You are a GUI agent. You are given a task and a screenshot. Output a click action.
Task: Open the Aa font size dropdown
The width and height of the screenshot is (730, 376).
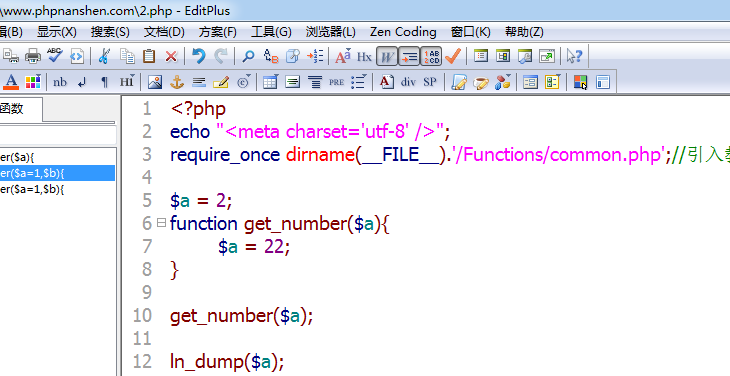tap(343, 56)
